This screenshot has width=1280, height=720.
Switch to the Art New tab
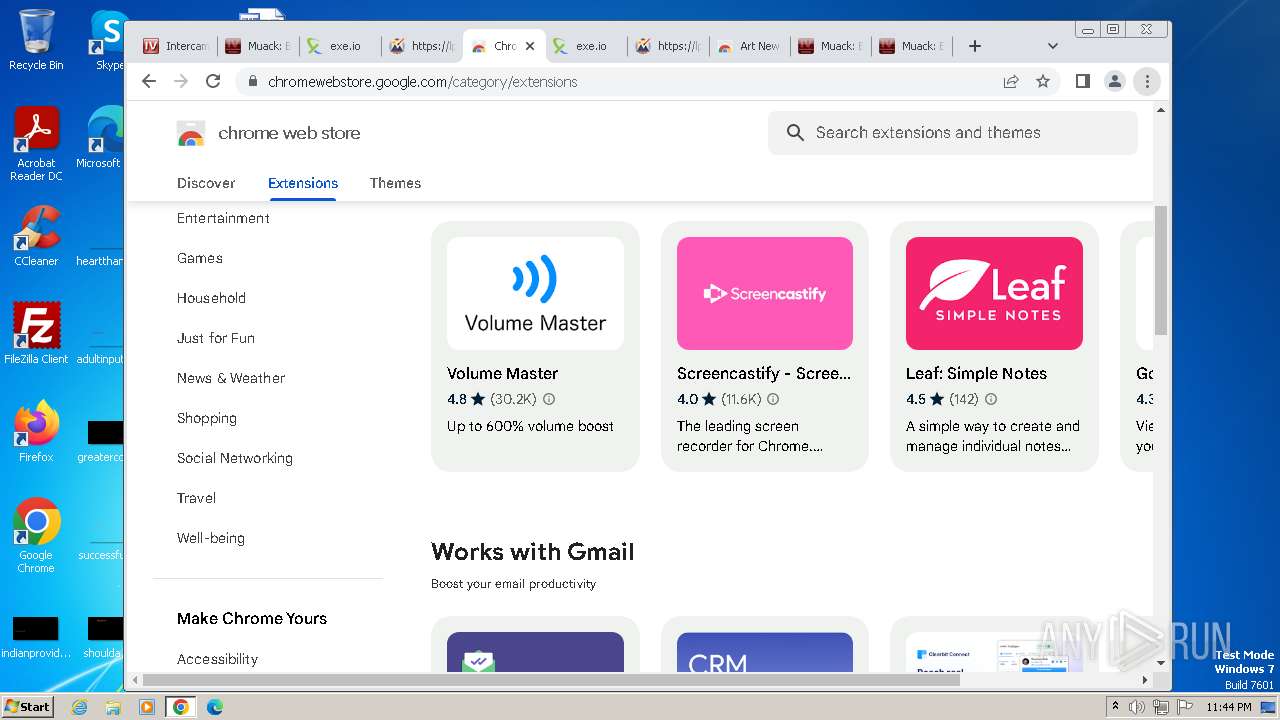pyautogui.click(x=749, y=46)
